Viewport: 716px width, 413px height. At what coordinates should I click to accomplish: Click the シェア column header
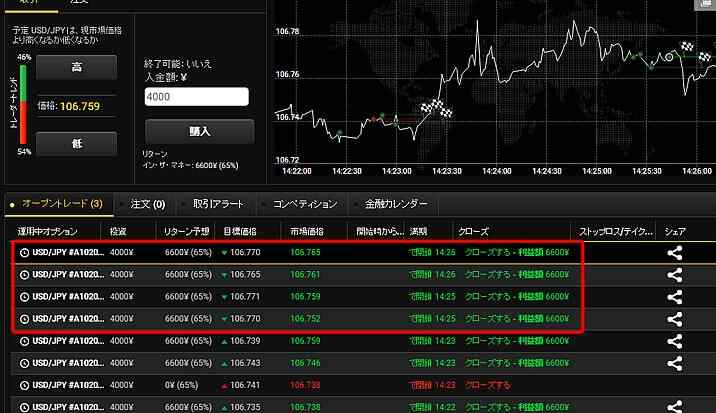tap(675, 232)
